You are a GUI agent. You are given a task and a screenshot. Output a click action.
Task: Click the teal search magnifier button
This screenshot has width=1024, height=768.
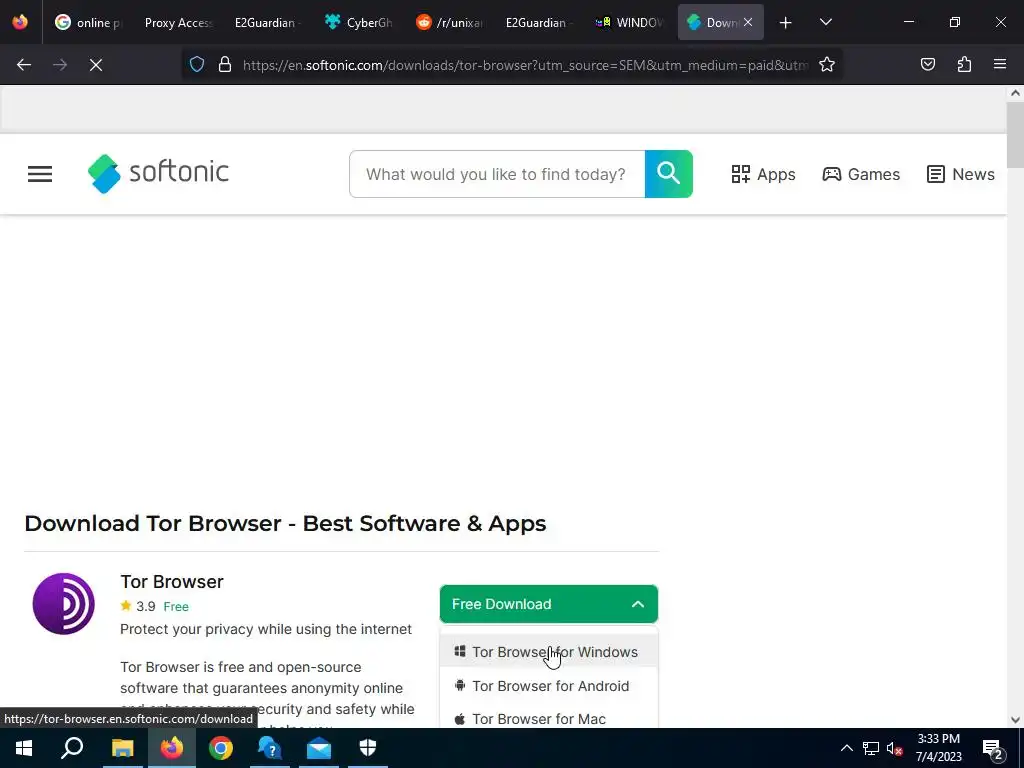(x=668, y=174)
